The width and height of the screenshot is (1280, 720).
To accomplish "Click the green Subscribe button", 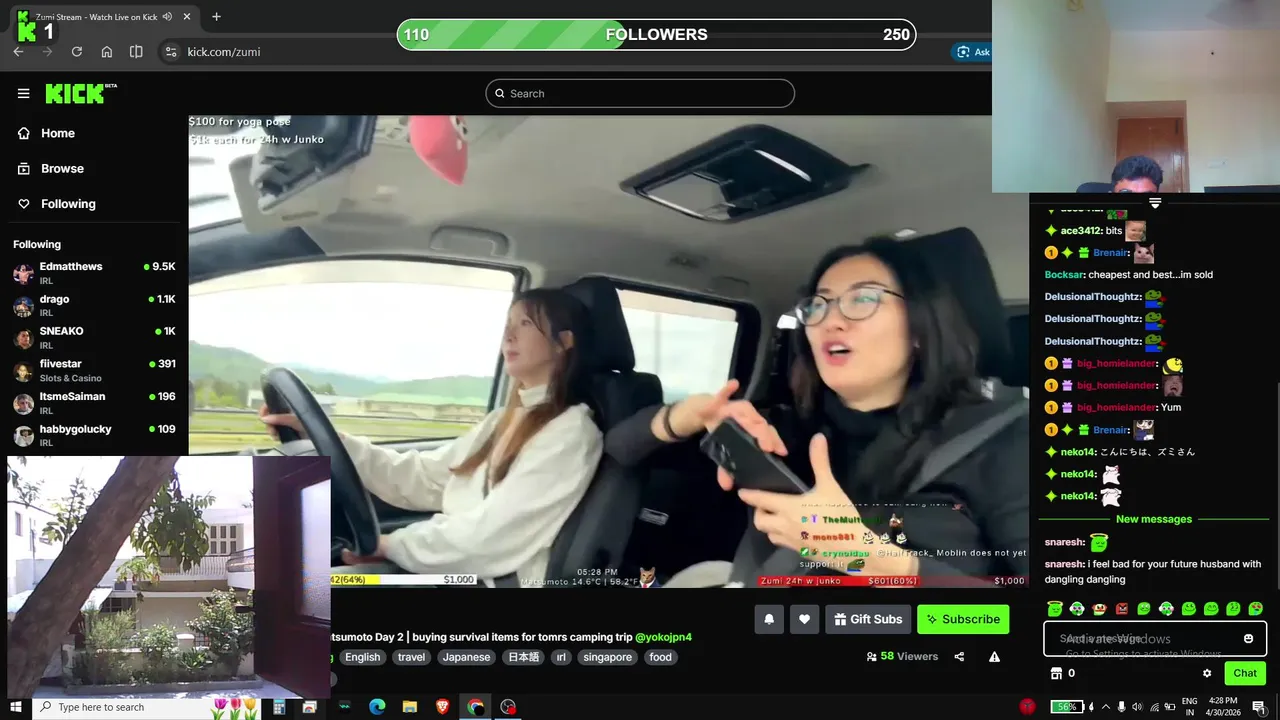I will coord(963,619).
